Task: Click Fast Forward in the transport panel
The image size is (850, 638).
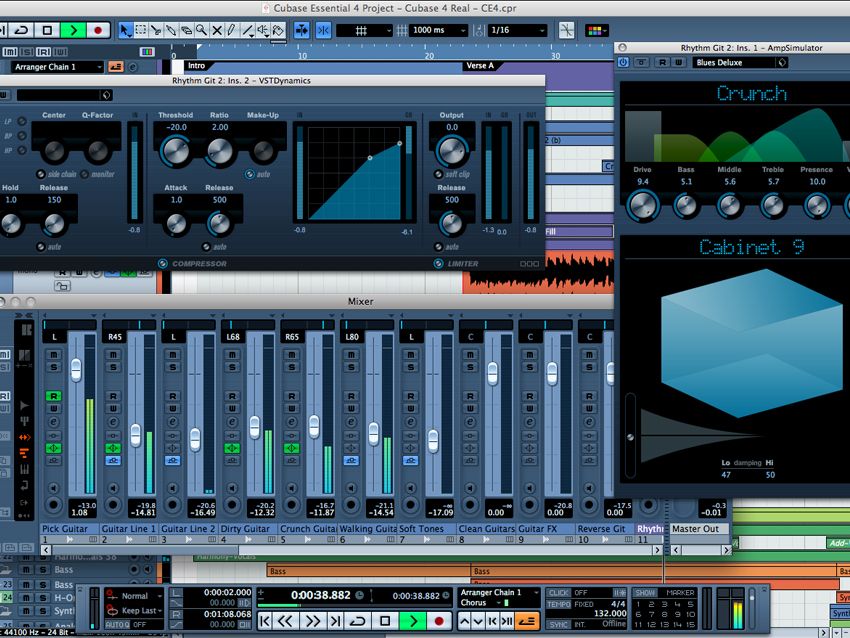Action: point(312,621)
